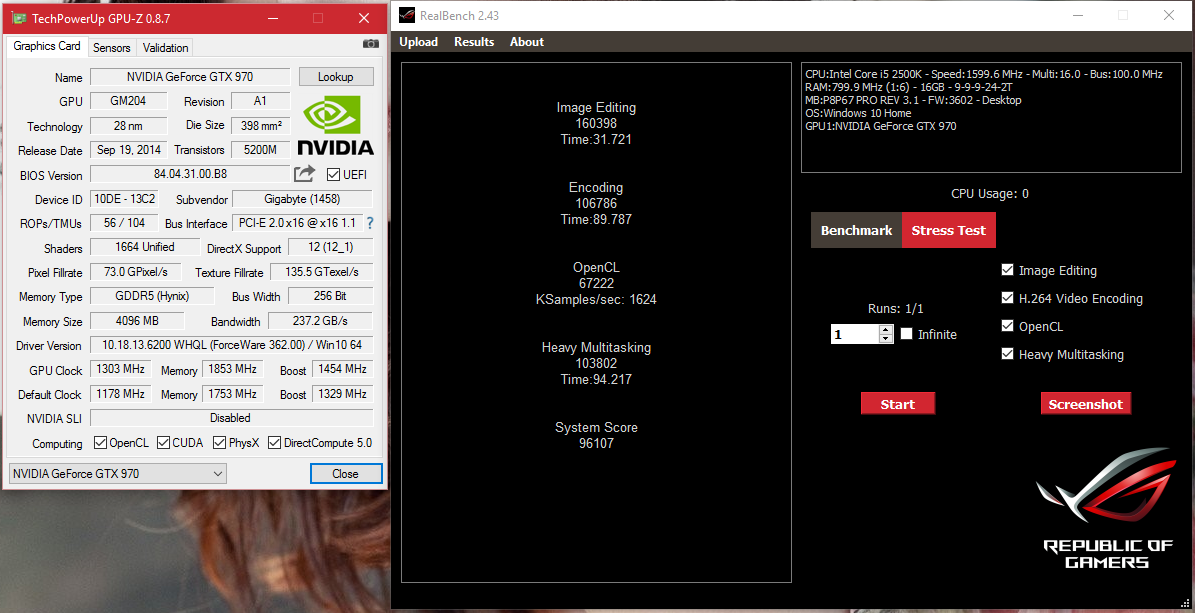1195x613 pixels.
Task: Click the Bandwidth 237.2 GB/s field
Action: pos(320,321)
